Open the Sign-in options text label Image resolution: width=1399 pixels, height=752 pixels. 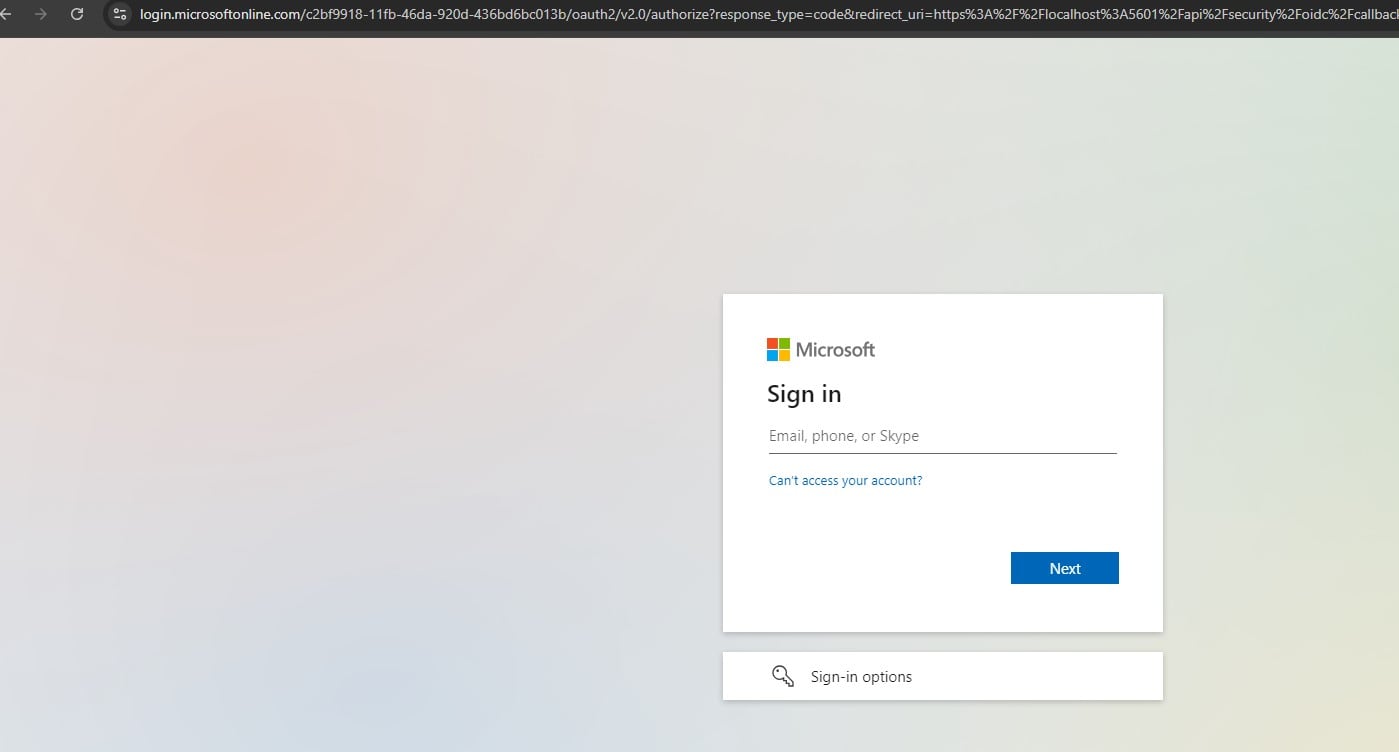[861, 677]
